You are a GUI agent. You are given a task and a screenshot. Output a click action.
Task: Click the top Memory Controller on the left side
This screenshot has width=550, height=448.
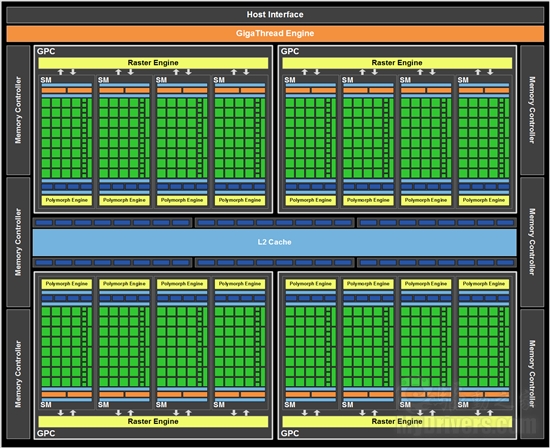18,110
